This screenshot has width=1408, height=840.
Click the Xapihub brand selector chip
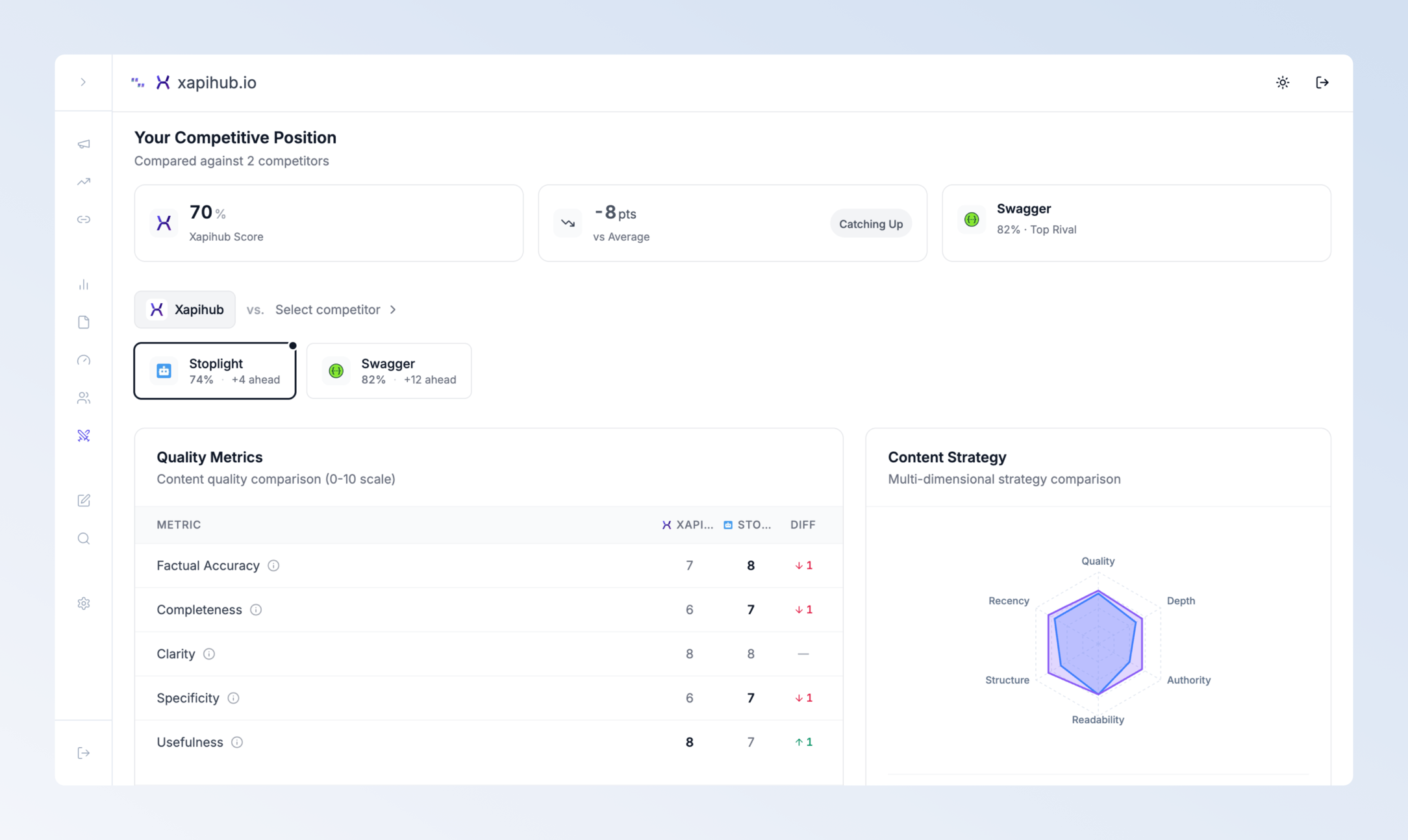click(185, 310)
